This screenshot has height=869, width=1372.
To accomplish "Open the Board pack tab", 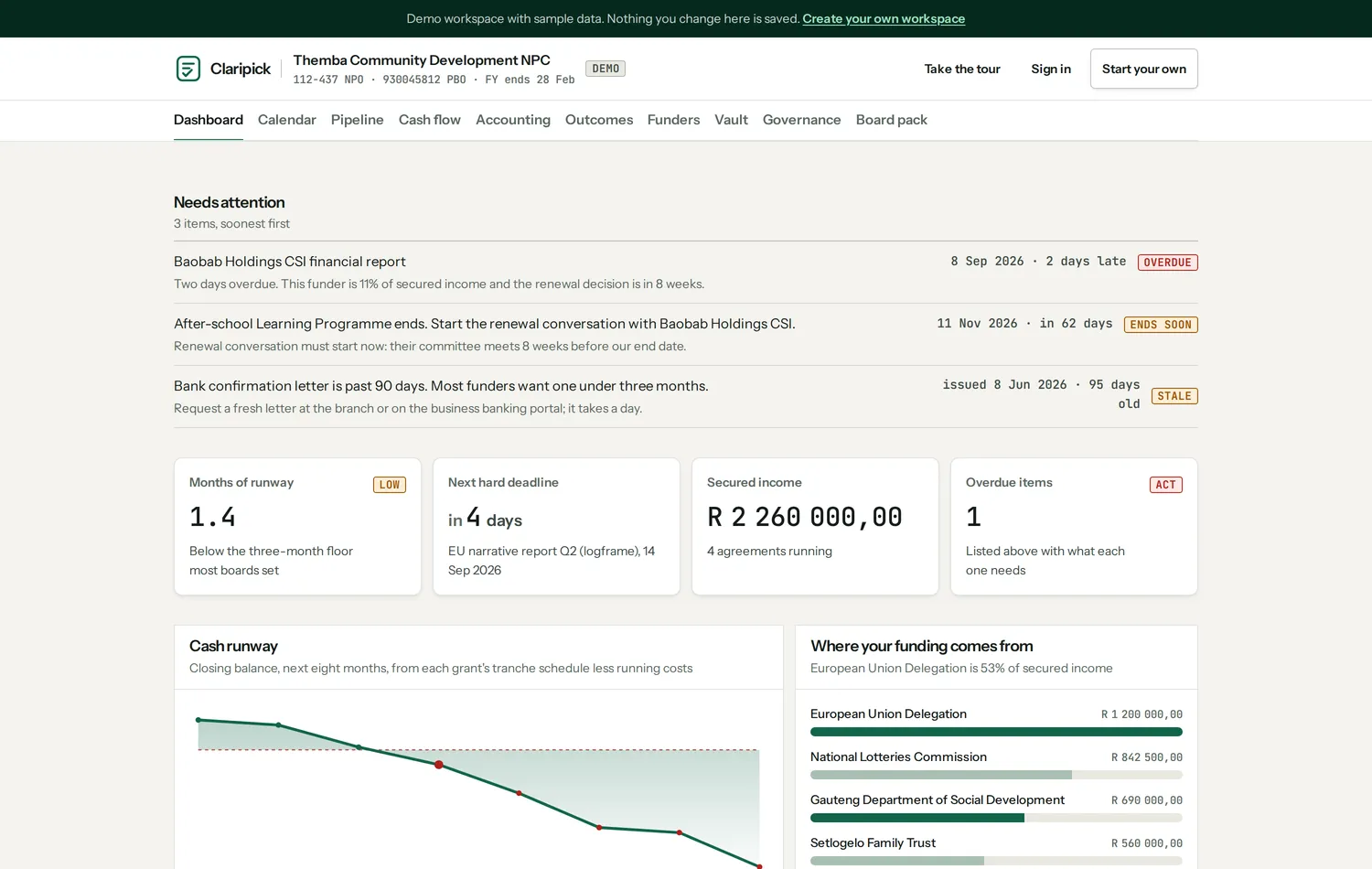I will [892, 120].
